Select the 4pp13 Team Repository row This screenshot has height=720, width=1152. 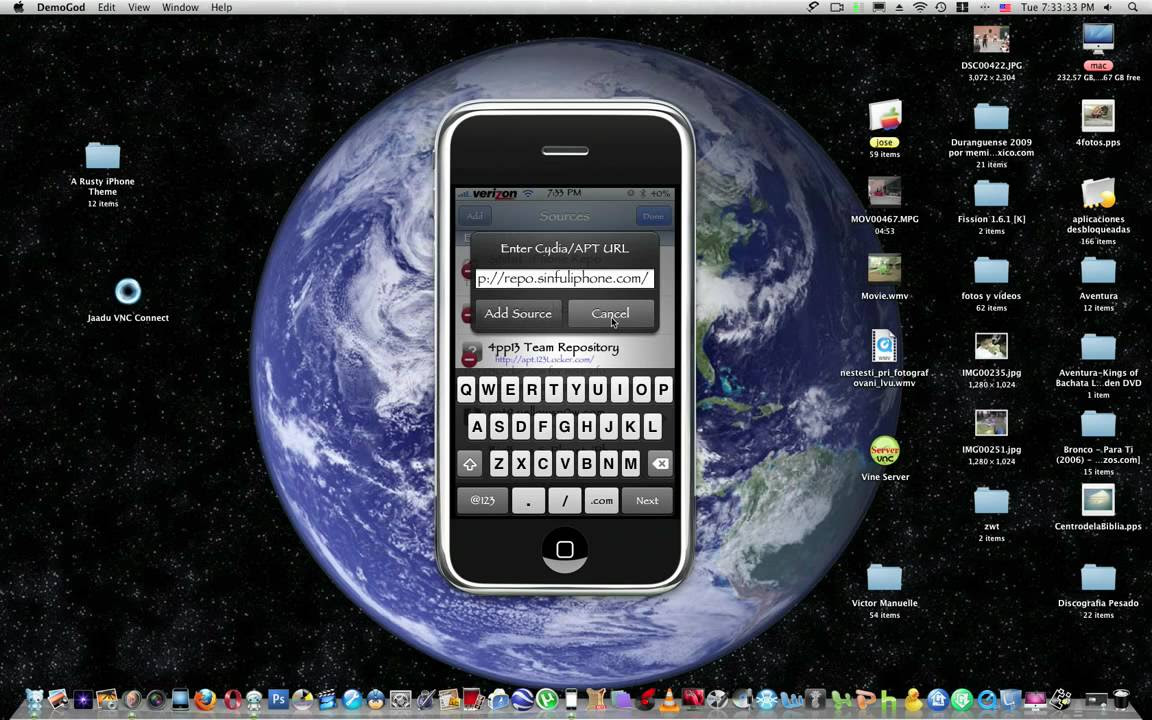(564, 353)
